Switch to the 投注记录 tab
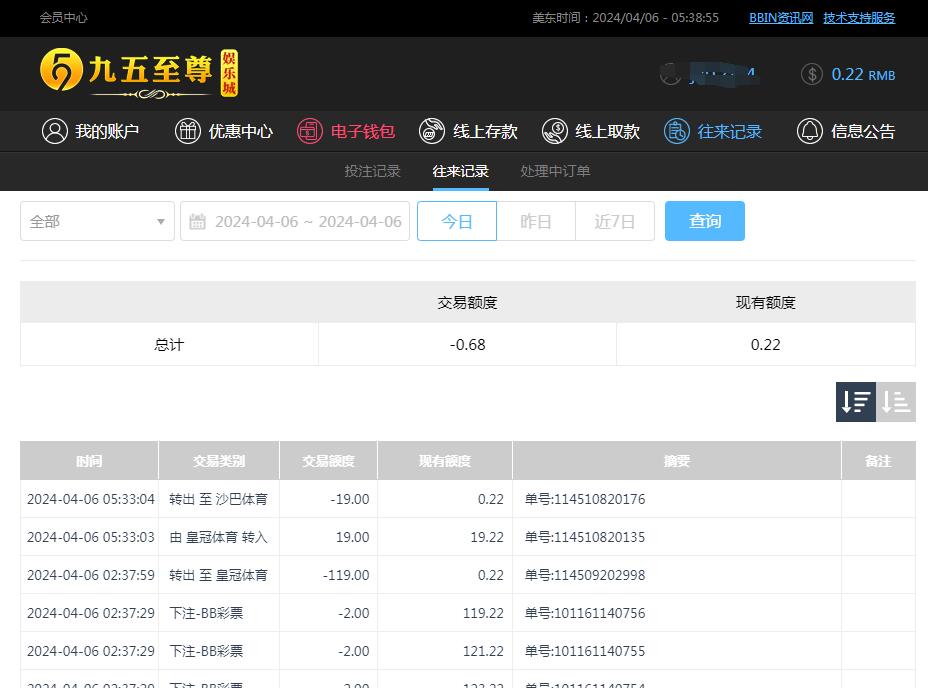 (372, 171)
